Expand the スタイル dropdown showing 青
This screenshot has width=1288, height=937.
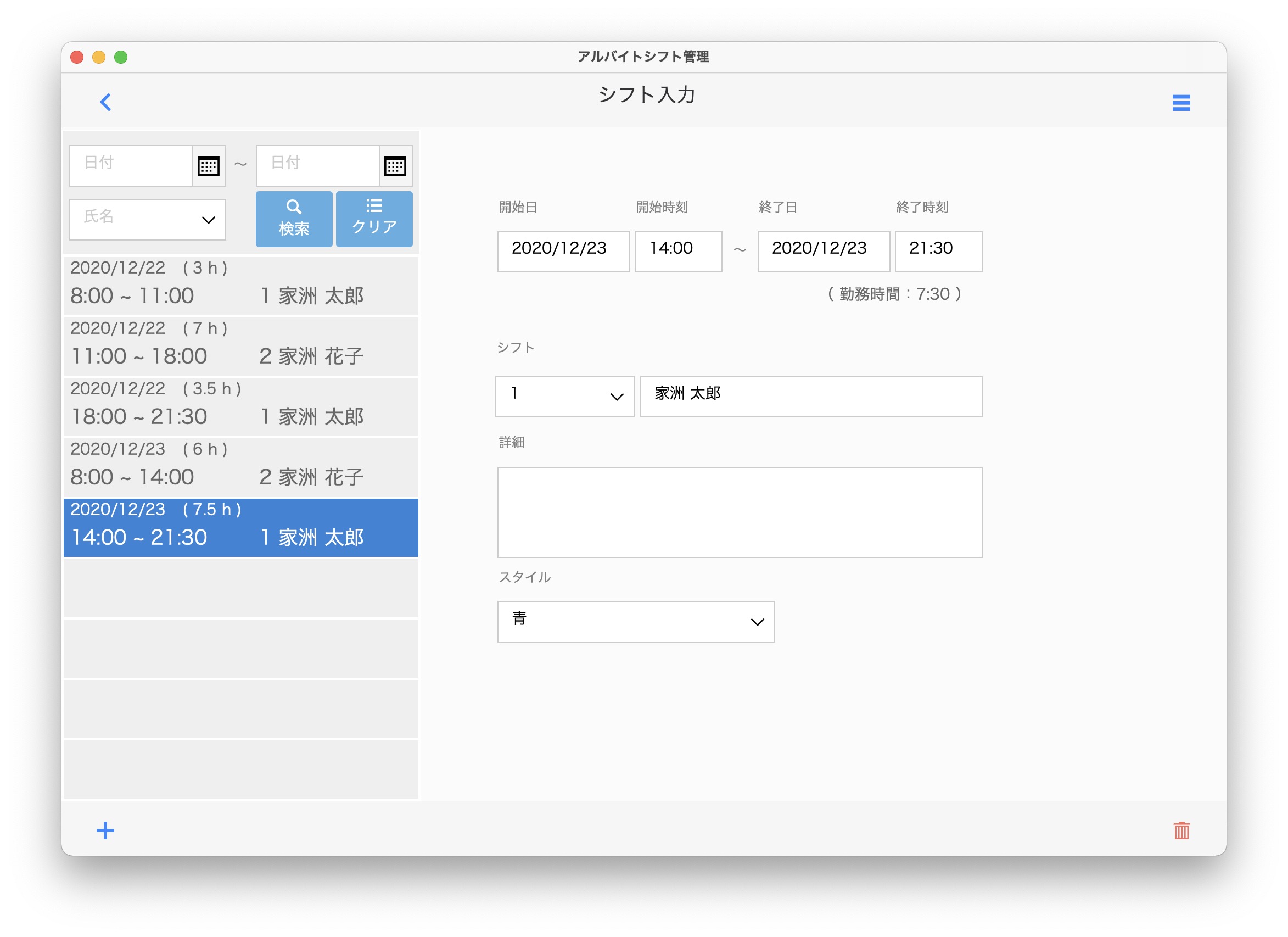click(635, 622)
